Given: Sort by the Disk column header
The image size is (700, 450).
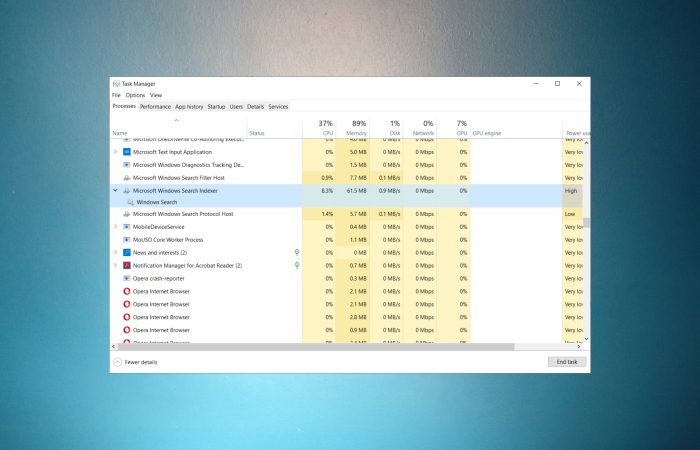Looking at the screenshot, I should pos(387,129).
